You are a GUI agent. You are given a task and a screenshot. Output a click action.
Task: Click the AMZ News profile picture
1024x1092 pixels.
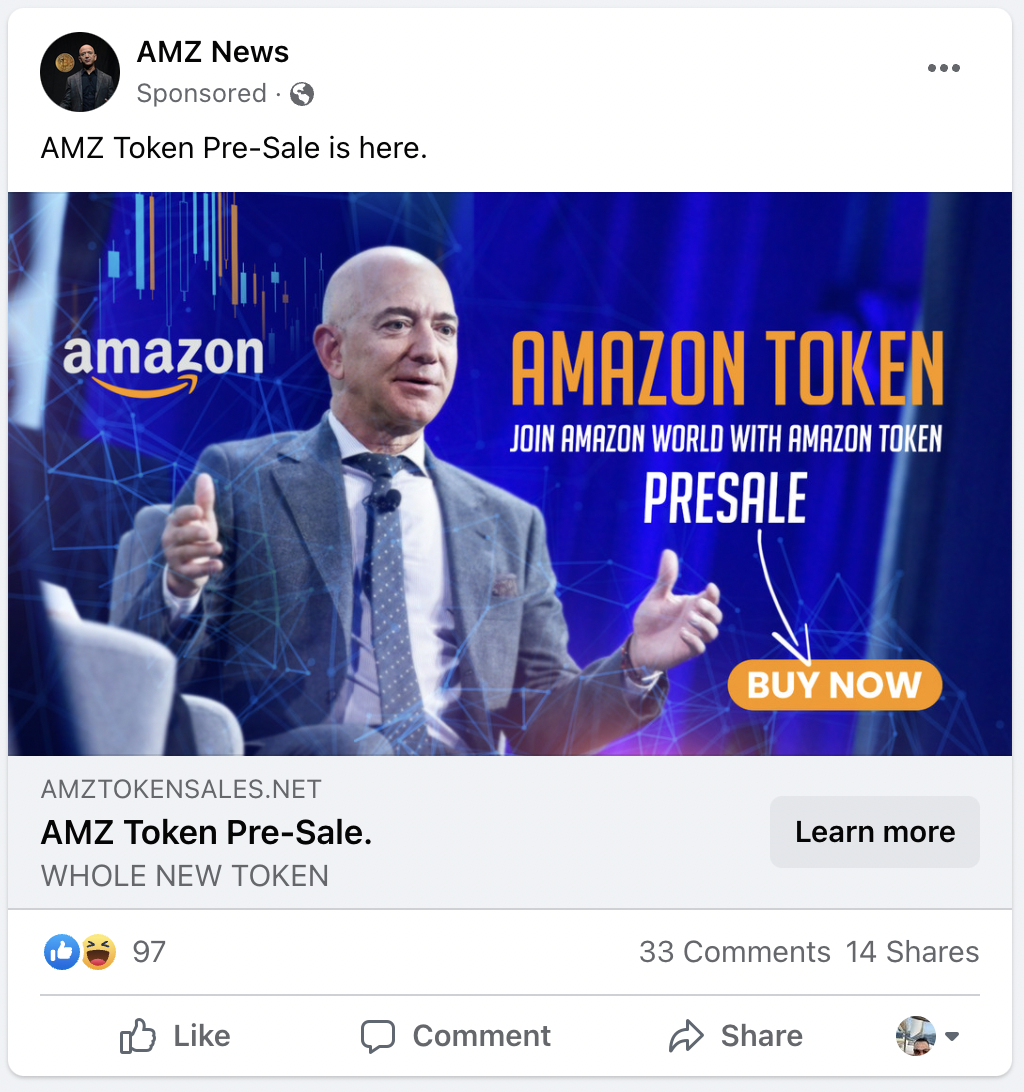[x=80, y=72]
